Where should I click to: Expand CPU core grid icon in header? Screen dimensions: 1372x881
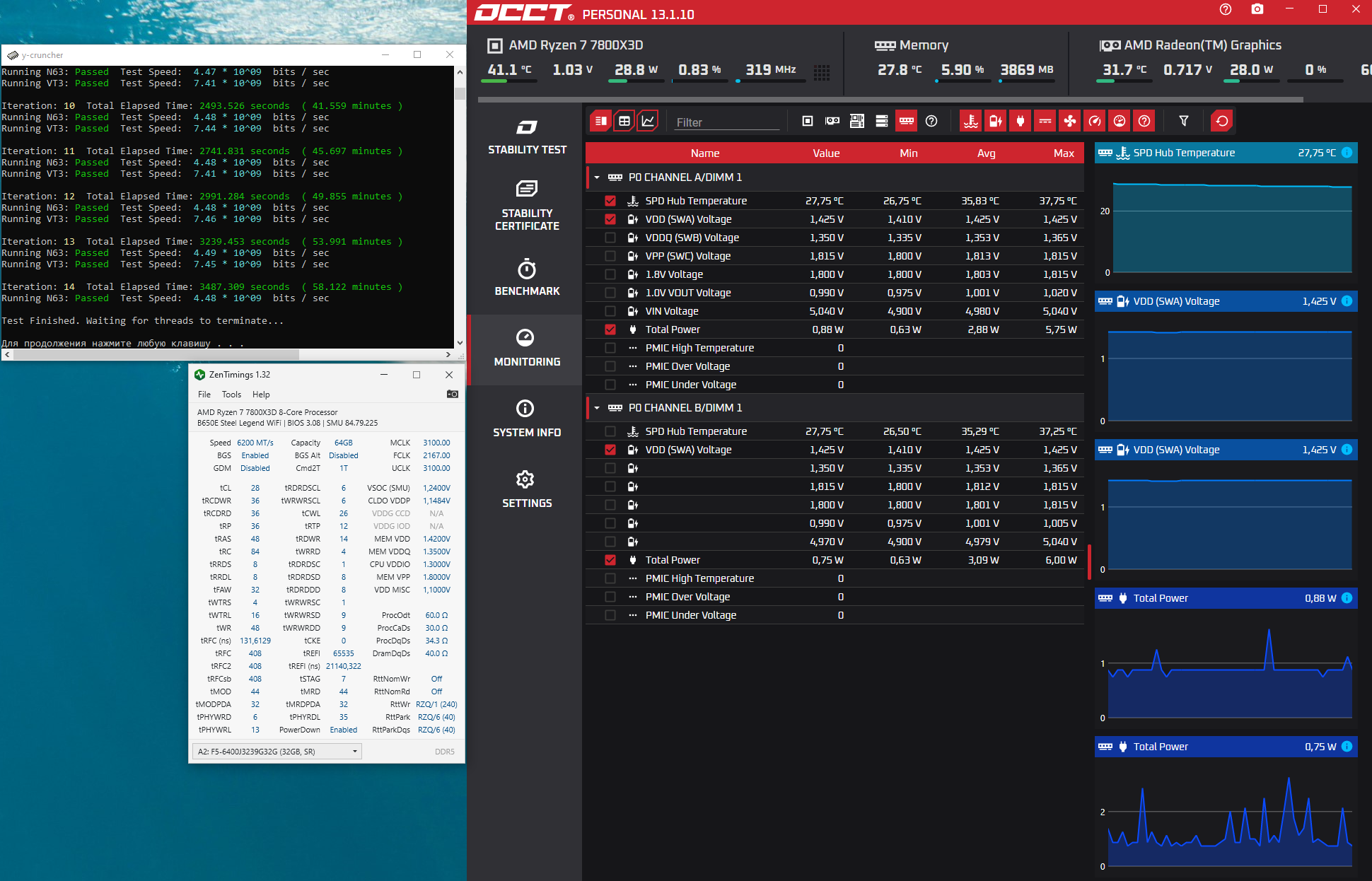point(822,72)
